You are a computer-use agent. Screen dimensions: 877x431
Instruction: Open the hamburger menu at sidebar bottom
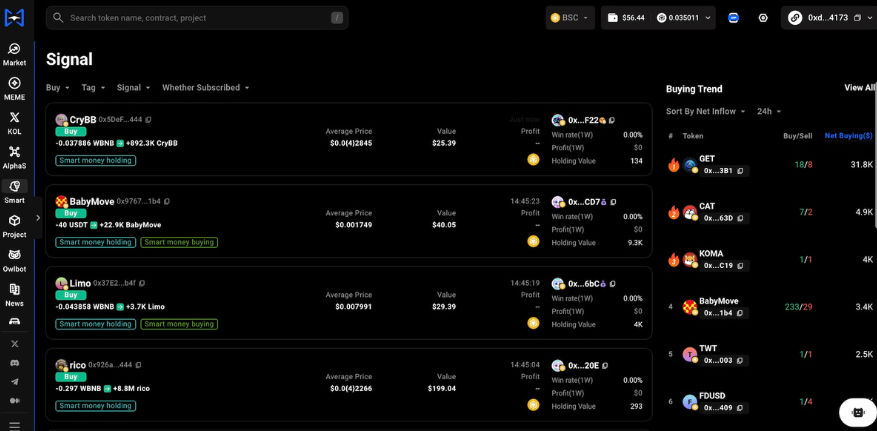[x=14, y=425]
